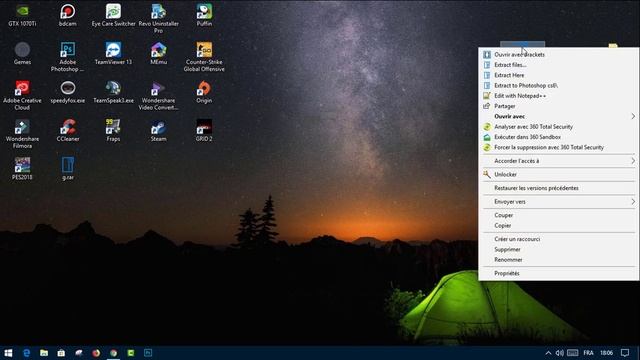This screenshot has width=640, height=360.
Task: Show hidden system tray icons
Action: (548, 353)
